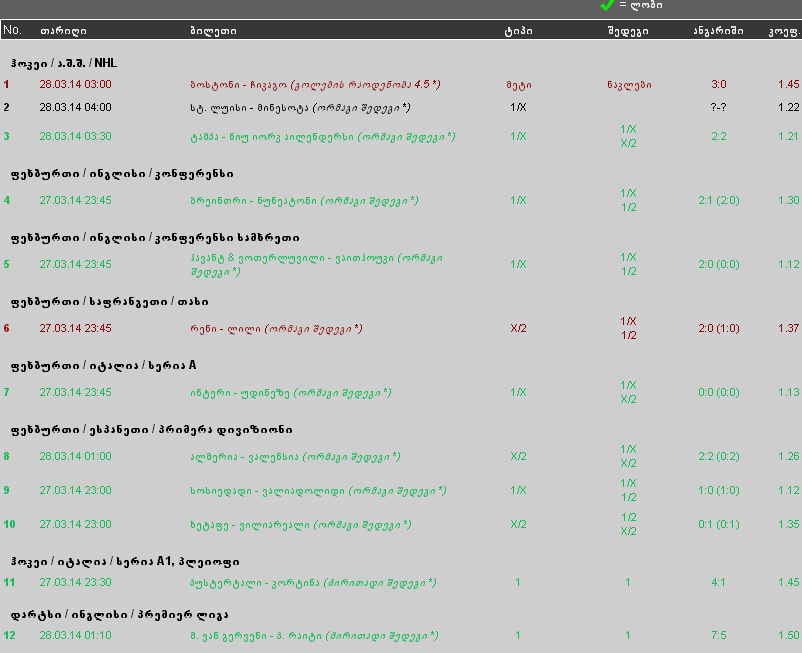Click the 1.22 coefficient
802x653 pixels.
pyautogui.click(x=789, y=107)
